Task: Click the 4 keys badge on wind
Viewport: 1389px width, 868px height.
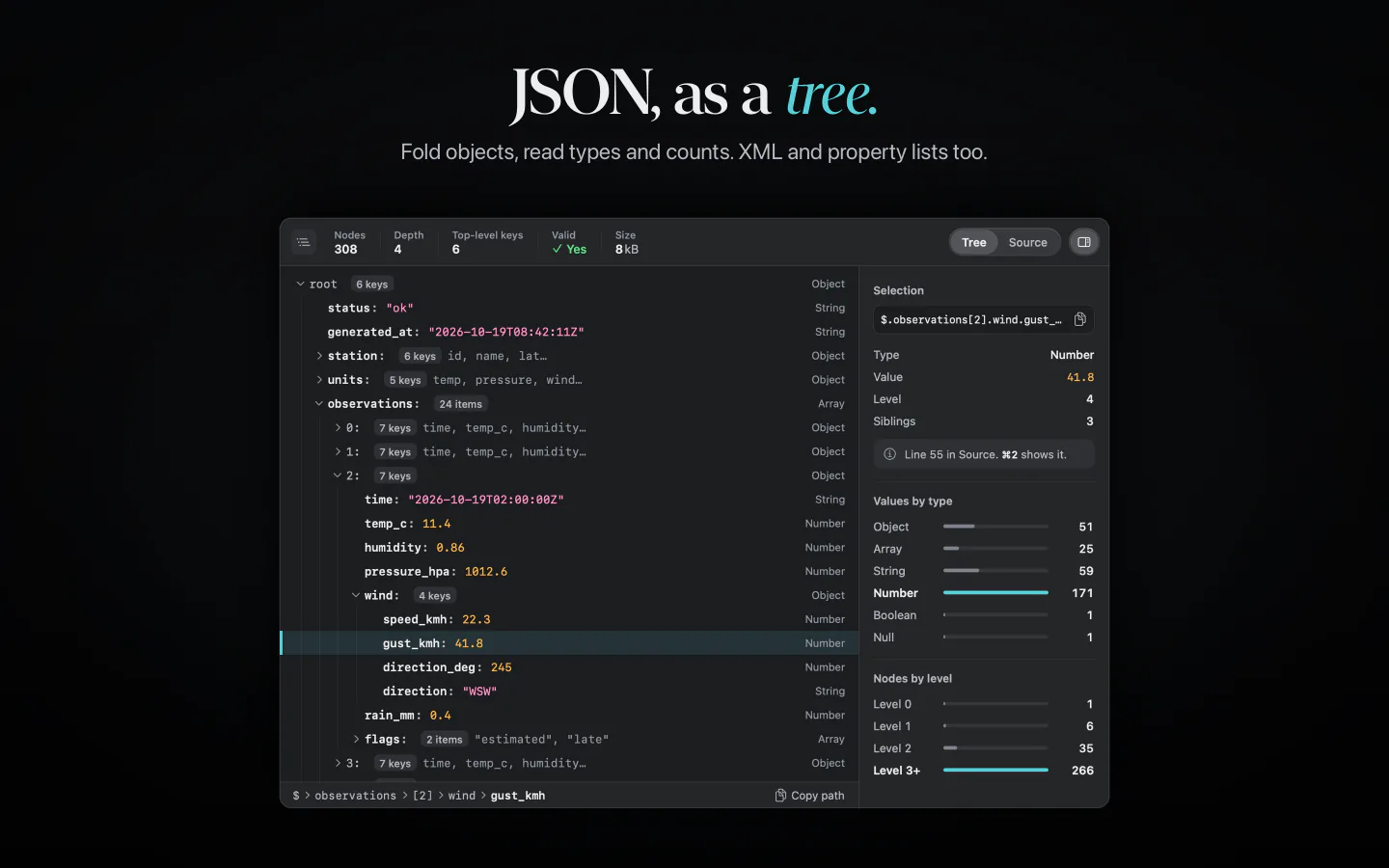Action: pos(434,596)
